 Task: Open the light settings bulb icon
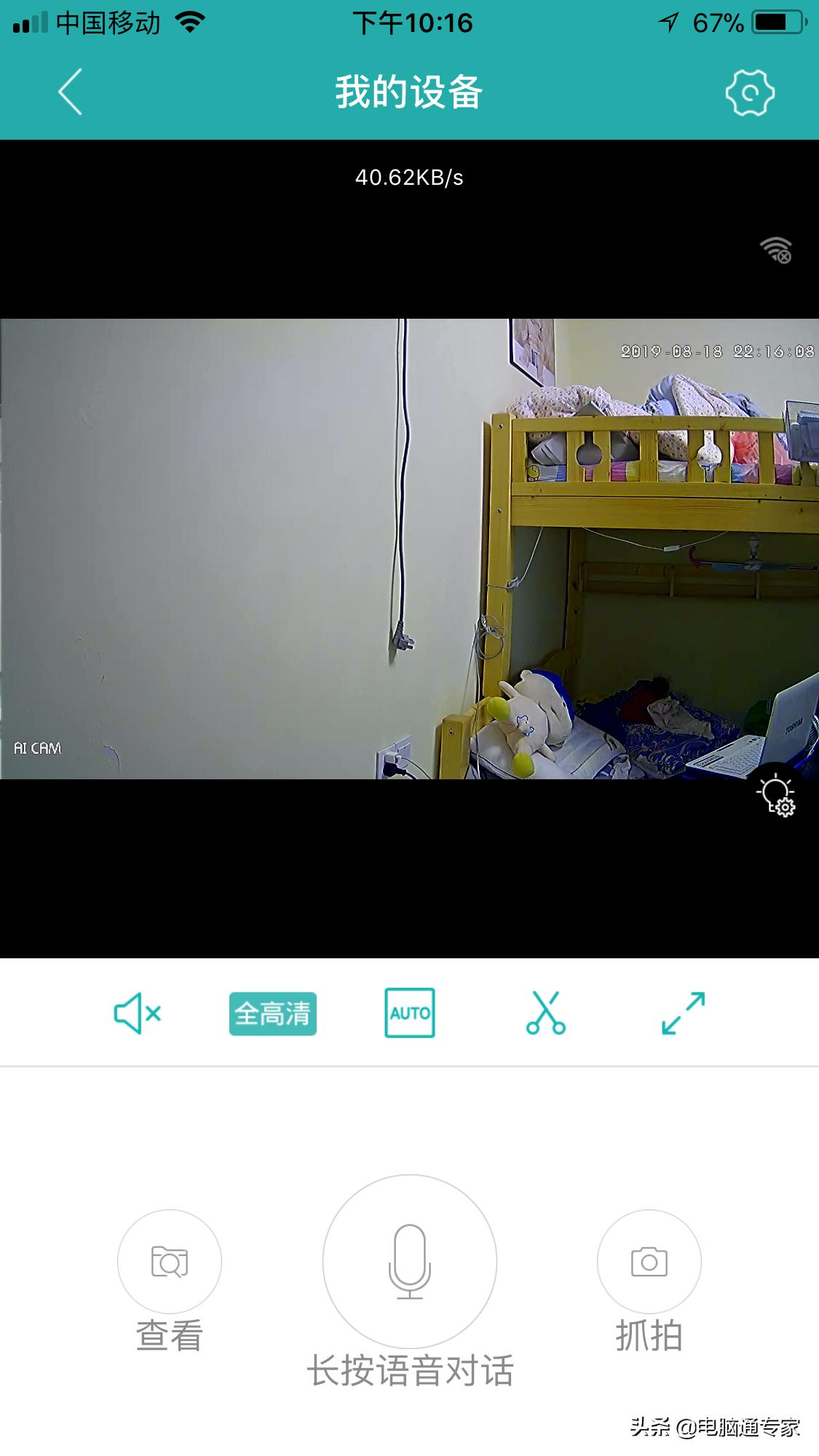776,797
